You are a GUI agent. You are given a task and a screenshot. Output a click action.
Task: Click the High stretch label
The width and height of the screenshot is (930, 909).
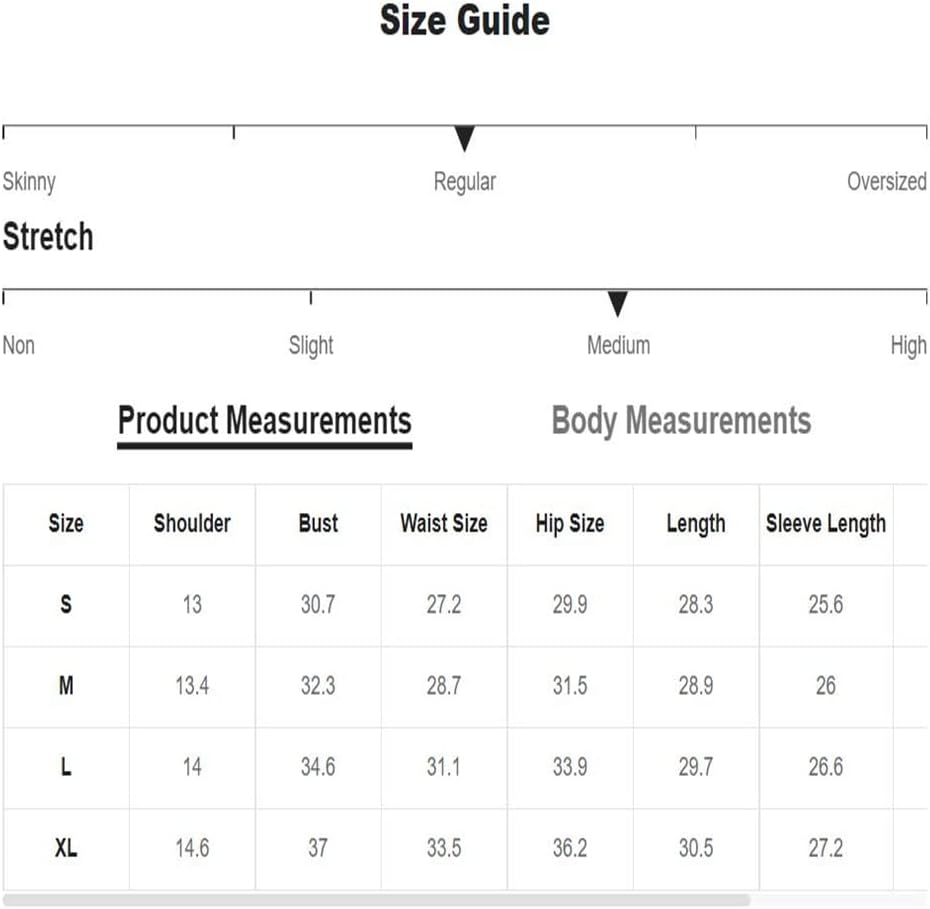(908, 346)
